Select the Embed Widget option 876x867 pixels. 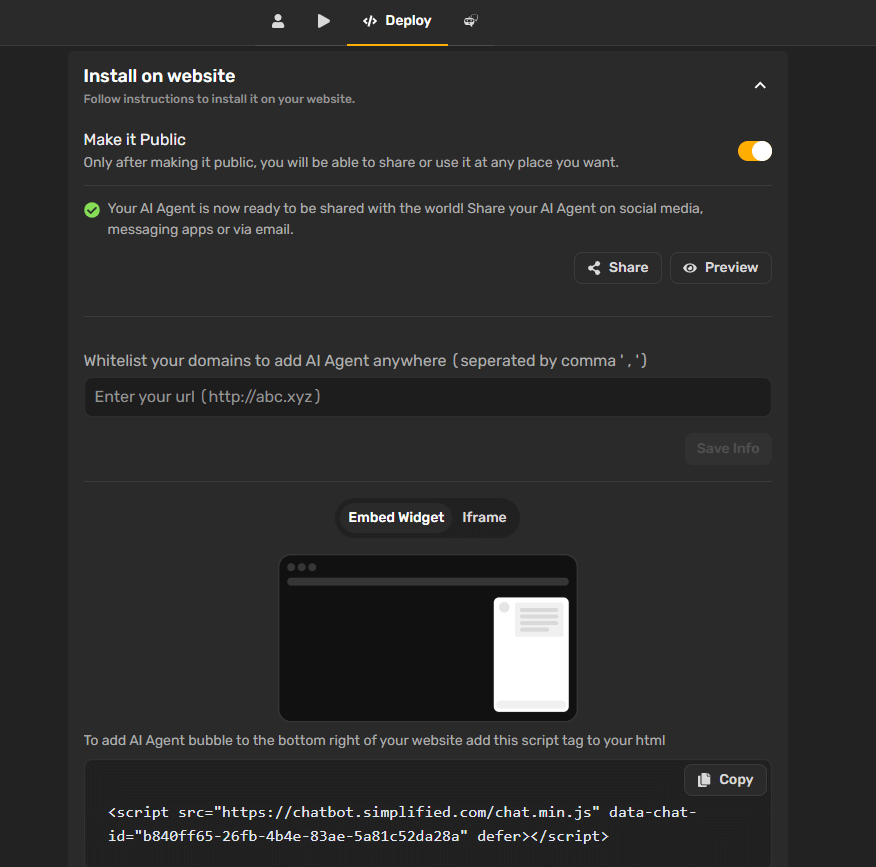396,517
